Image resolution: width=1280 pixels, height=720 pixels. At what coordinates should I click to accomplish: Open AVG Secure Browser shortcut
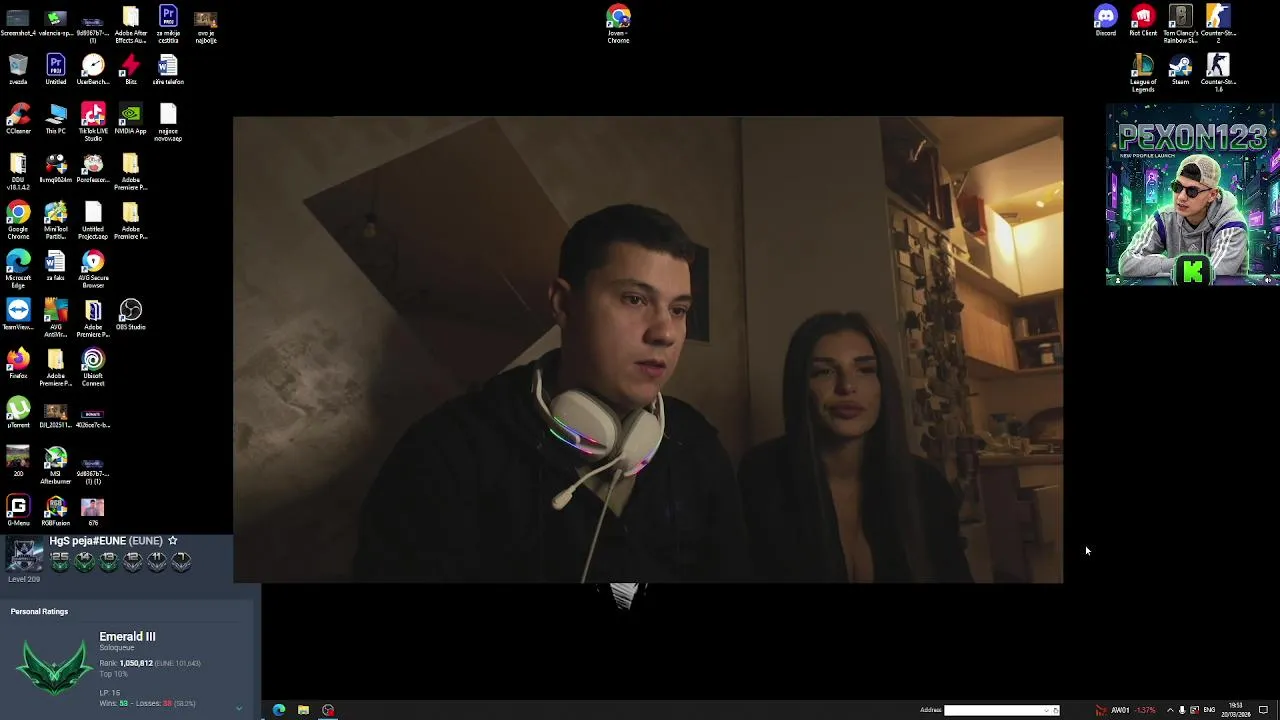[93, 268]
